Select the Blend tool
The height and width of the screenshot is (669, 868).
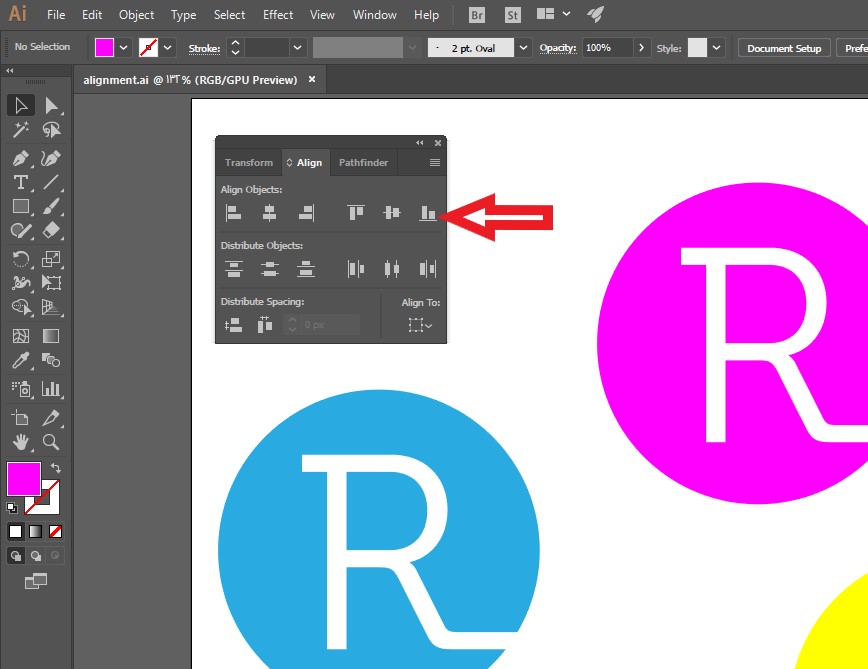pos(51,361)
